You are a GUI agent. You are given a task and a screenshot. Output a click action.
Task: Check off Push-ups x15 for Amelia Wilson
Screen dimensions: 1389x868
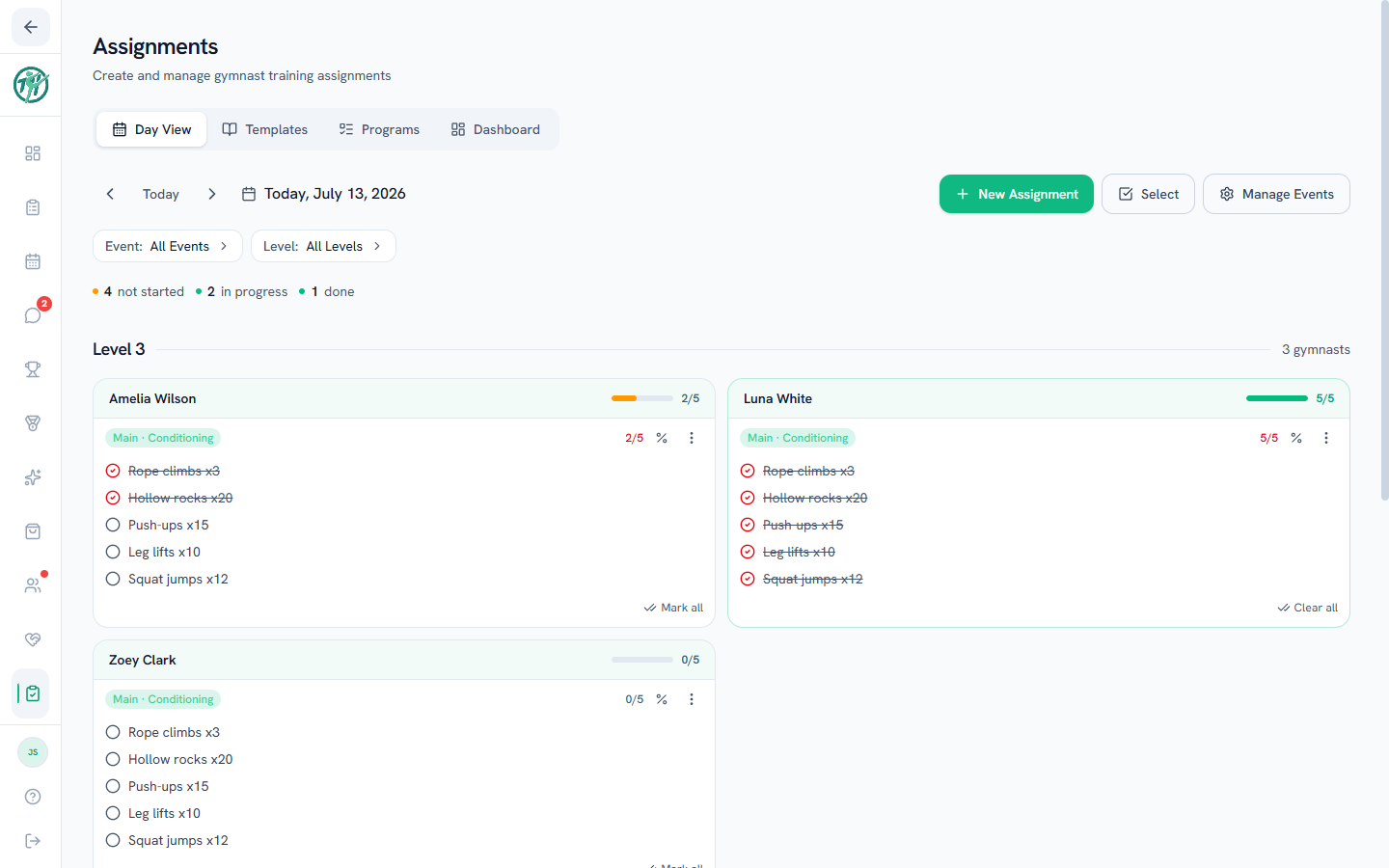click(113, 525)
